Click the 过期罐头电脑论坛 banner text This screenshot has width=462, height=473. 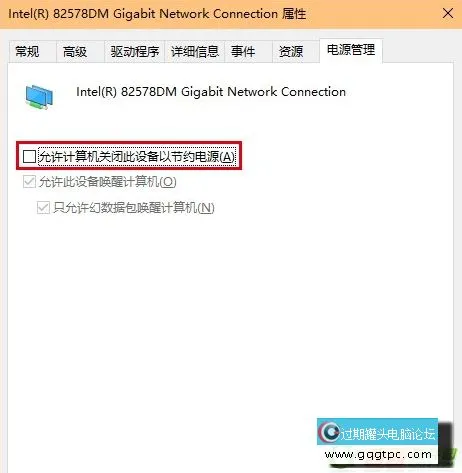tap(388, 434)
